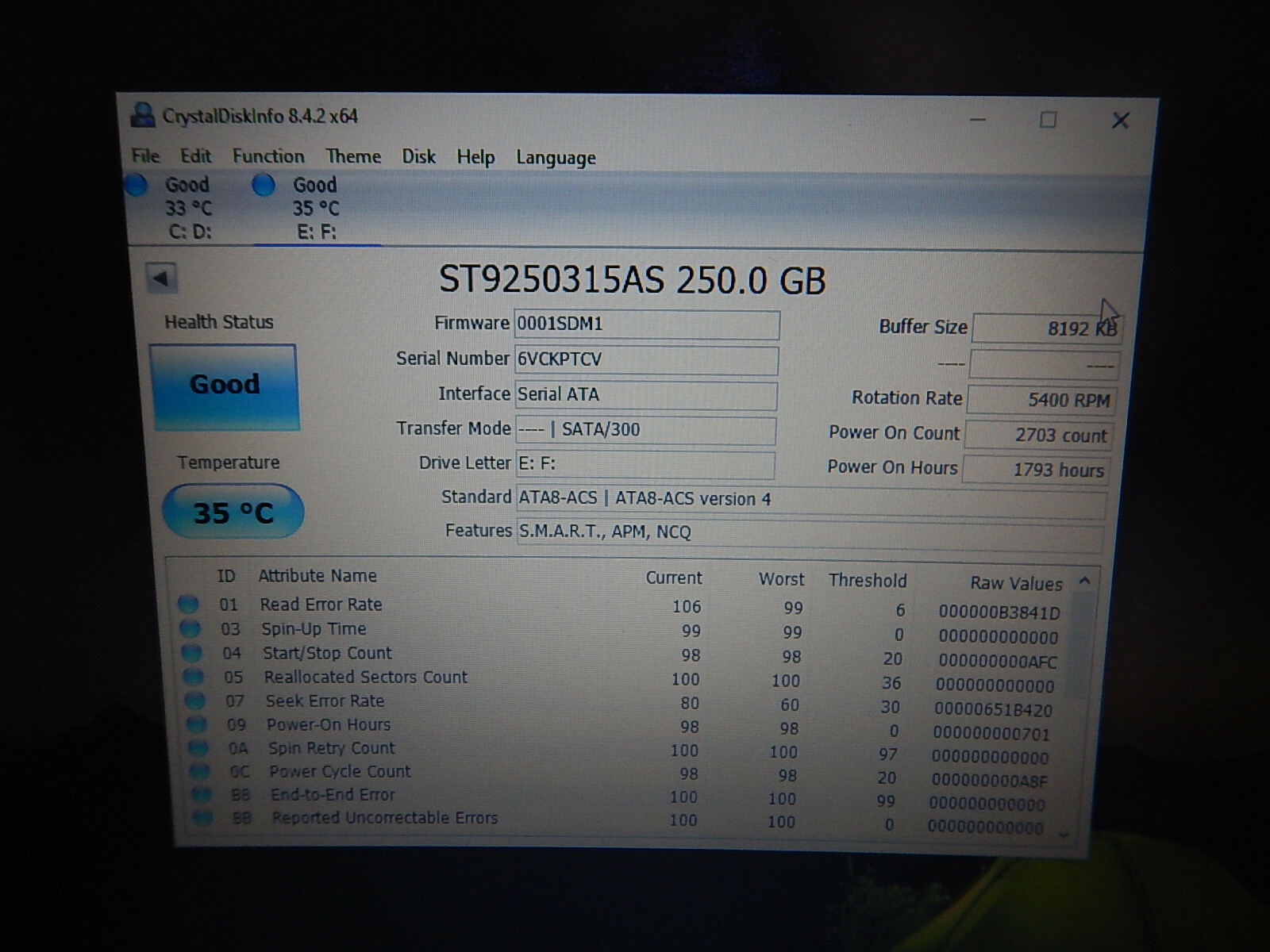The image size is (1270, 952).
Task: Click the Drive Letter field E: F:
Action: (x=645, y=464)
